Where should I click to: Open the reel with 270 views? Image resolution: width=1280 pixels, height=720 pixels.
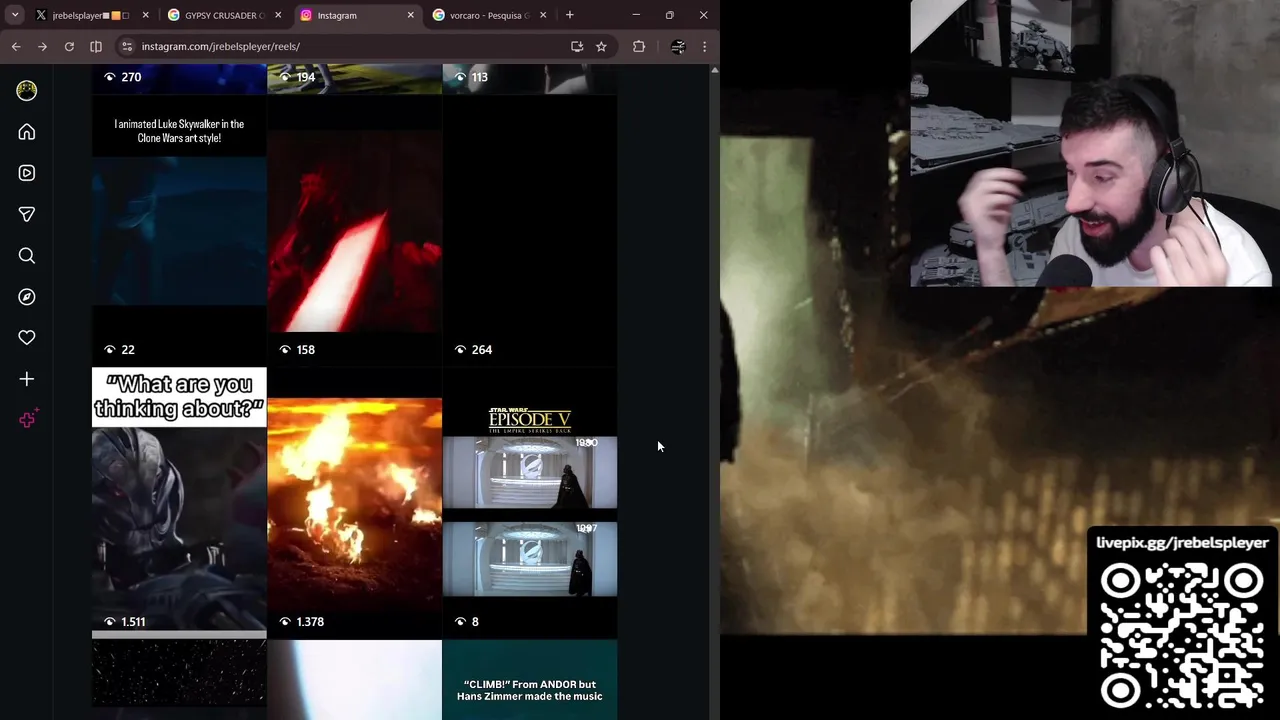point(179,79)
